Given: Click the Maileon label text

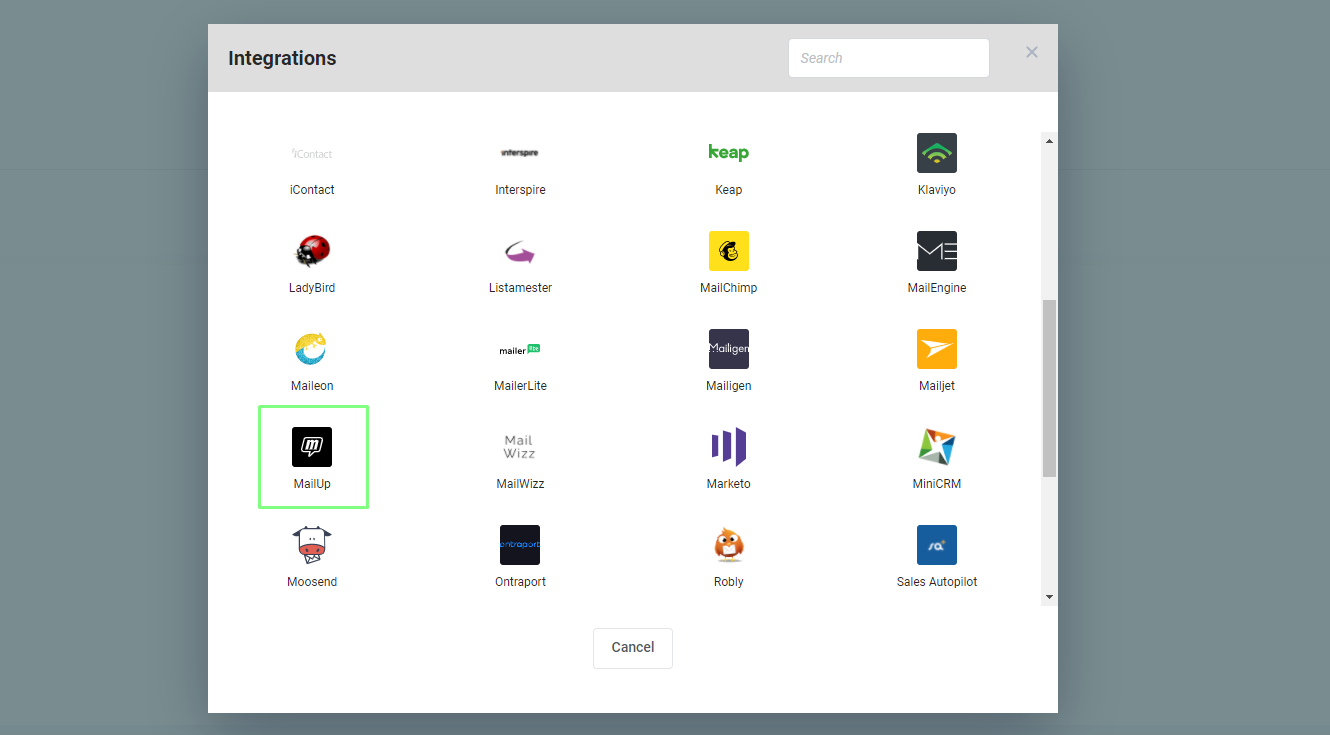Looking at the screenshot, I should tap(312, 386).
